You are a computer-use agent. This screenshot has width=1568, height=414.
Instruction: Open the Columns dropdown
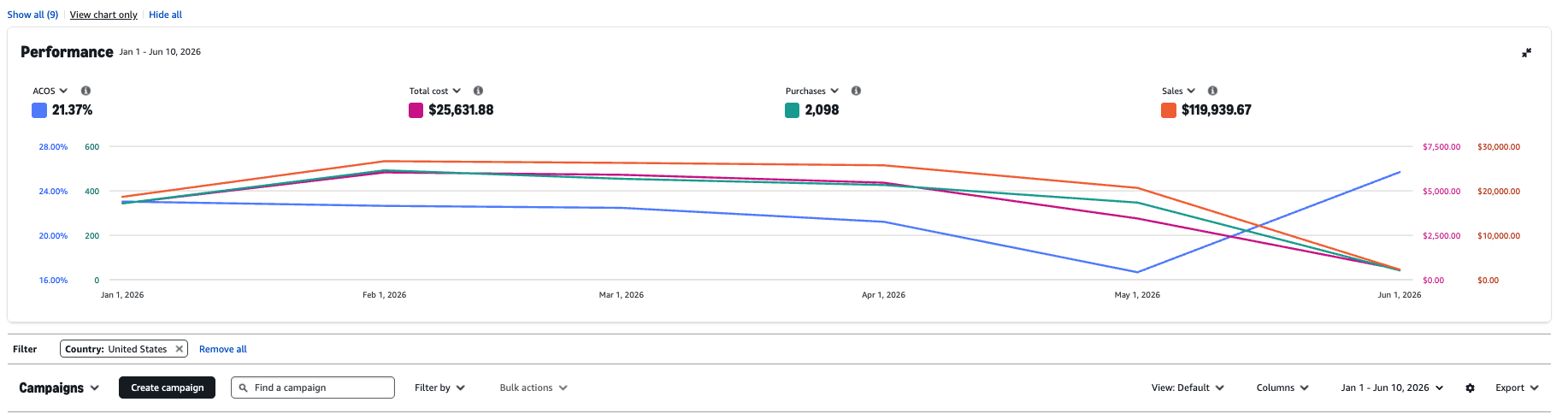click(x=1282, y=388)
